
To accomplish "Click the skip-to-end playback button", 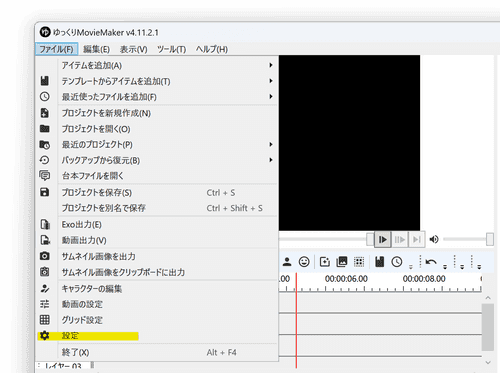I will coord(417,239).
